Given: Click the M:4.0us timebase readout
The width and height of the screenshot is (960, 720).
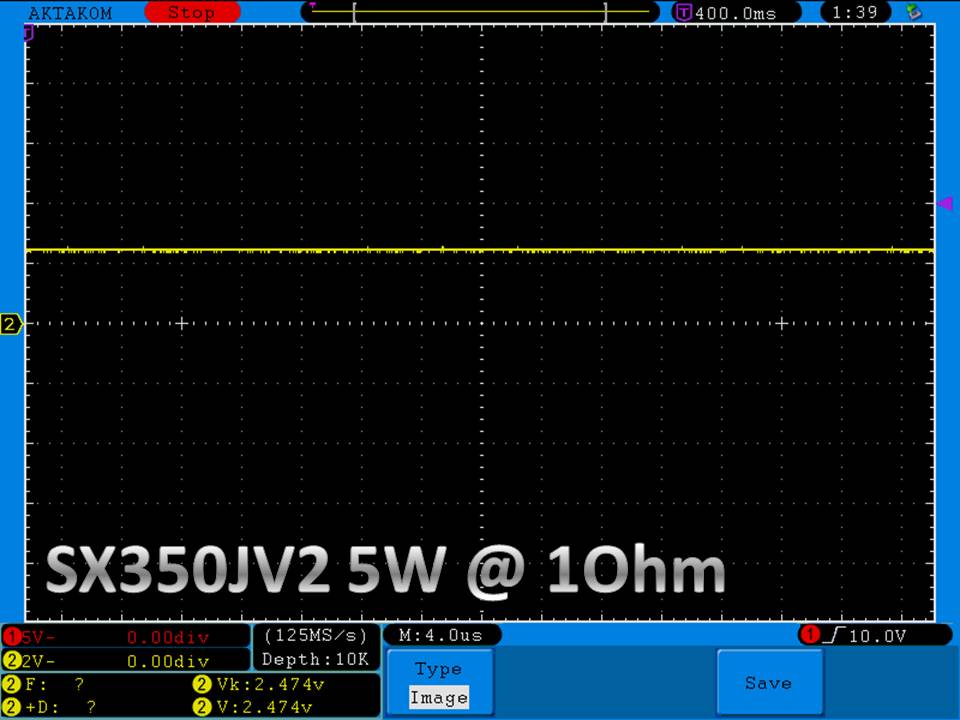Looking at the screenshot, I should [441, 636].
